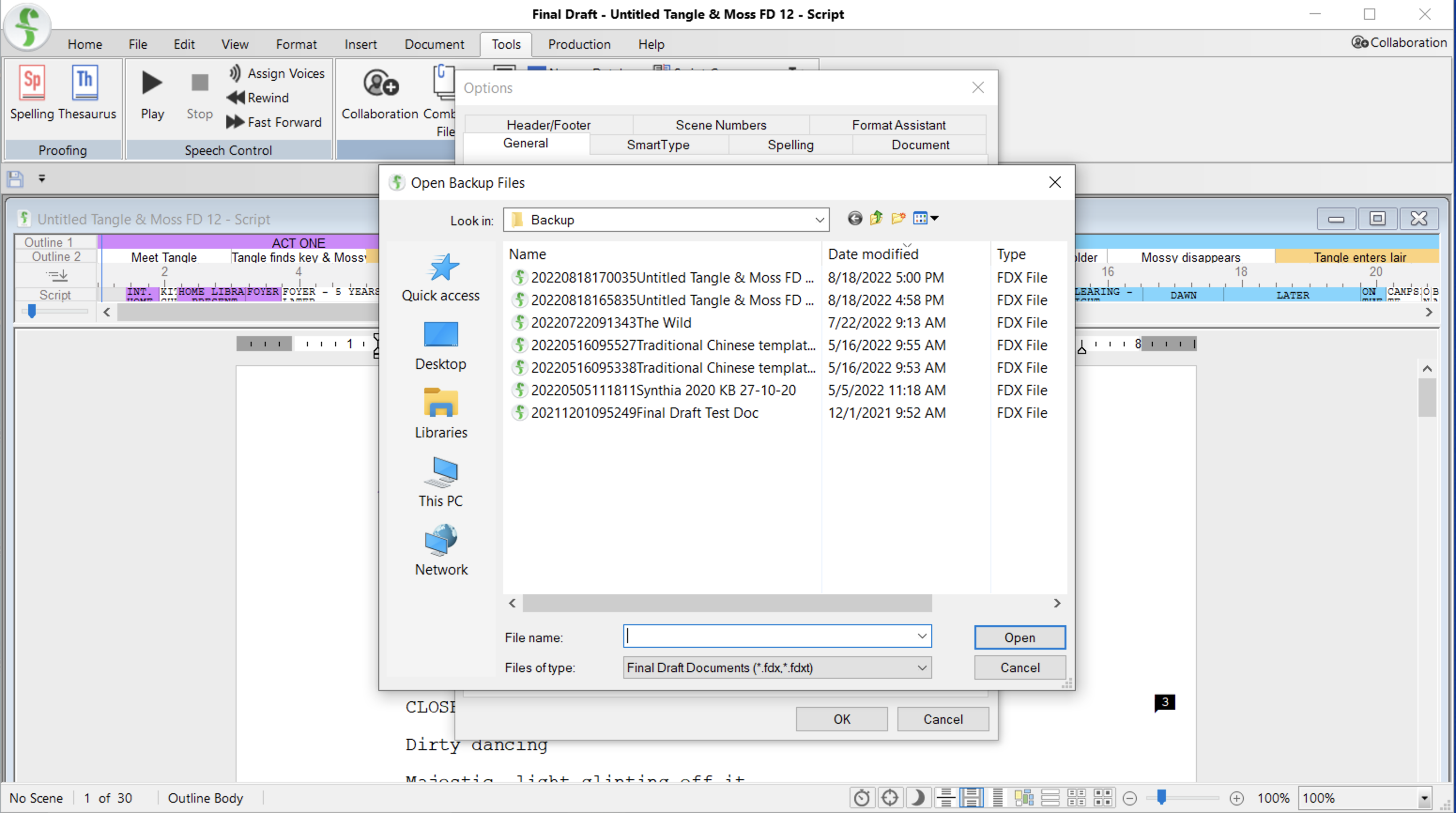The width and height of the screenshot is (1456, 813).
Task: Open the Thesaurus tool
Action: (x=84, y=93)
